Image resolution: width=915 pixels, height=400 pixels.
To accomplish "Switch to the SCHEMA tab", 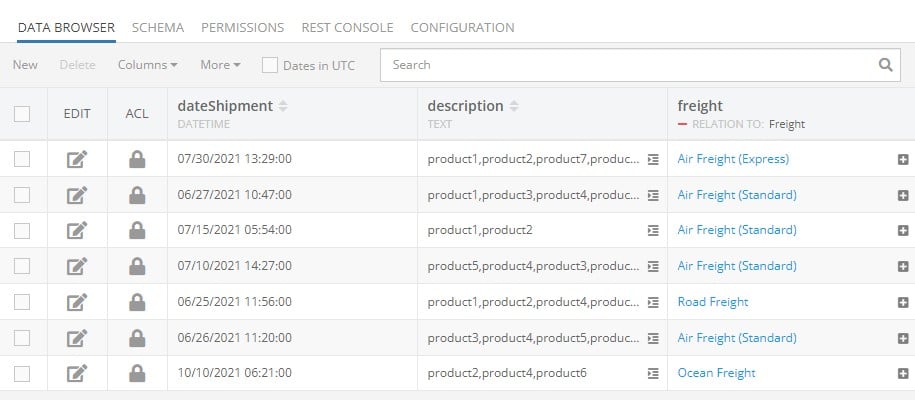I will (x=158, y=27).
